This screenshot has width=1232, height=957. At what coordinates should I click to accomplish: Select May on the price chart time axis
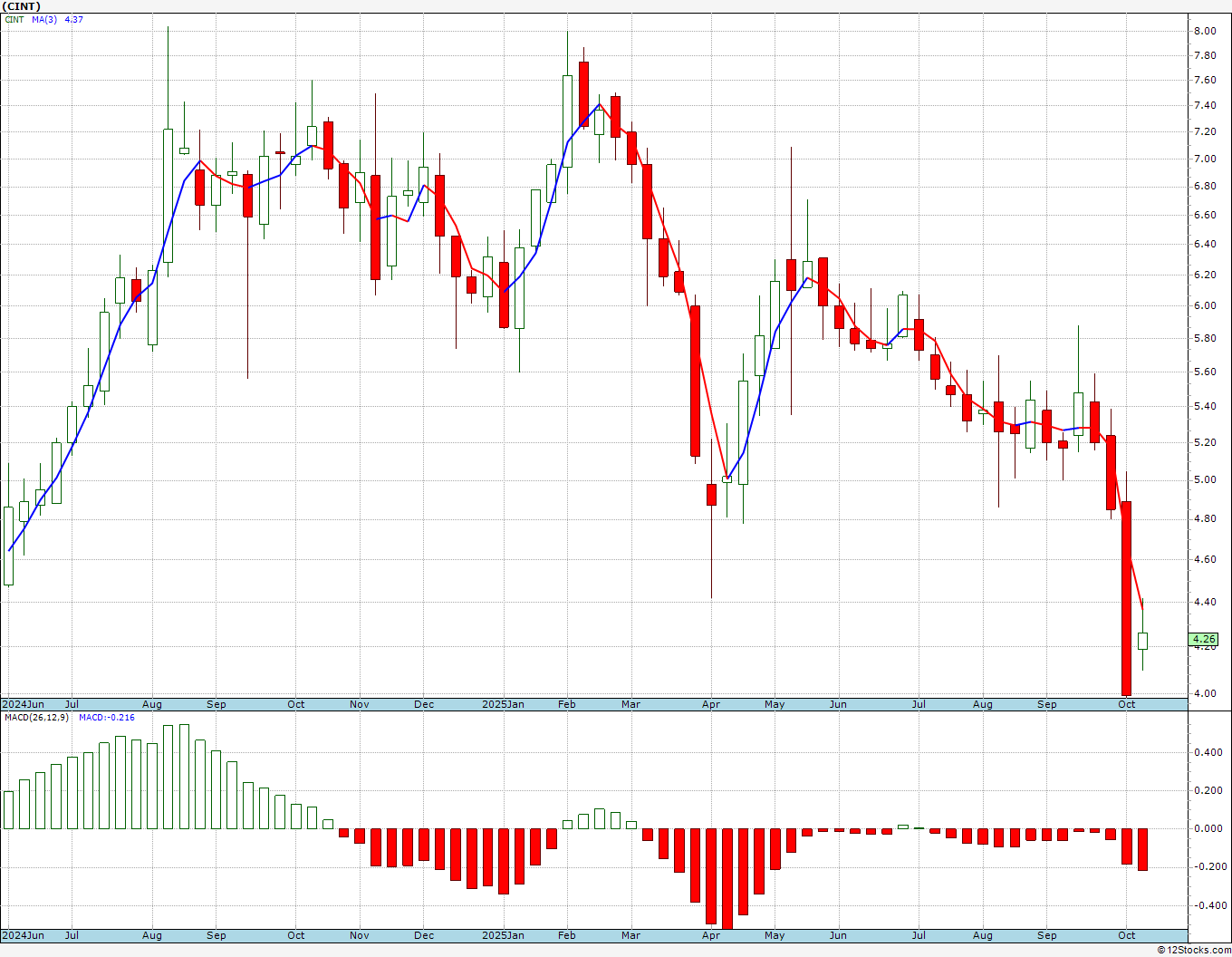tap(775, 704)
